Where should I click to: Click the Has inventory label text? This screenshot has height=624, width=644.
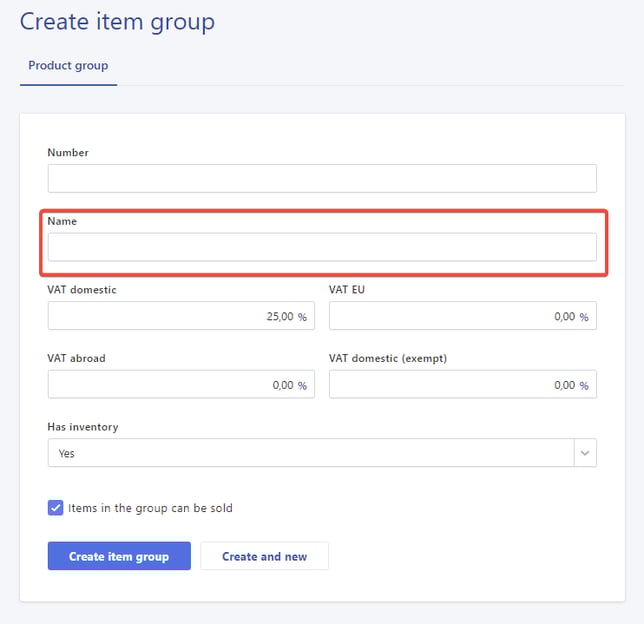[82, 427]
